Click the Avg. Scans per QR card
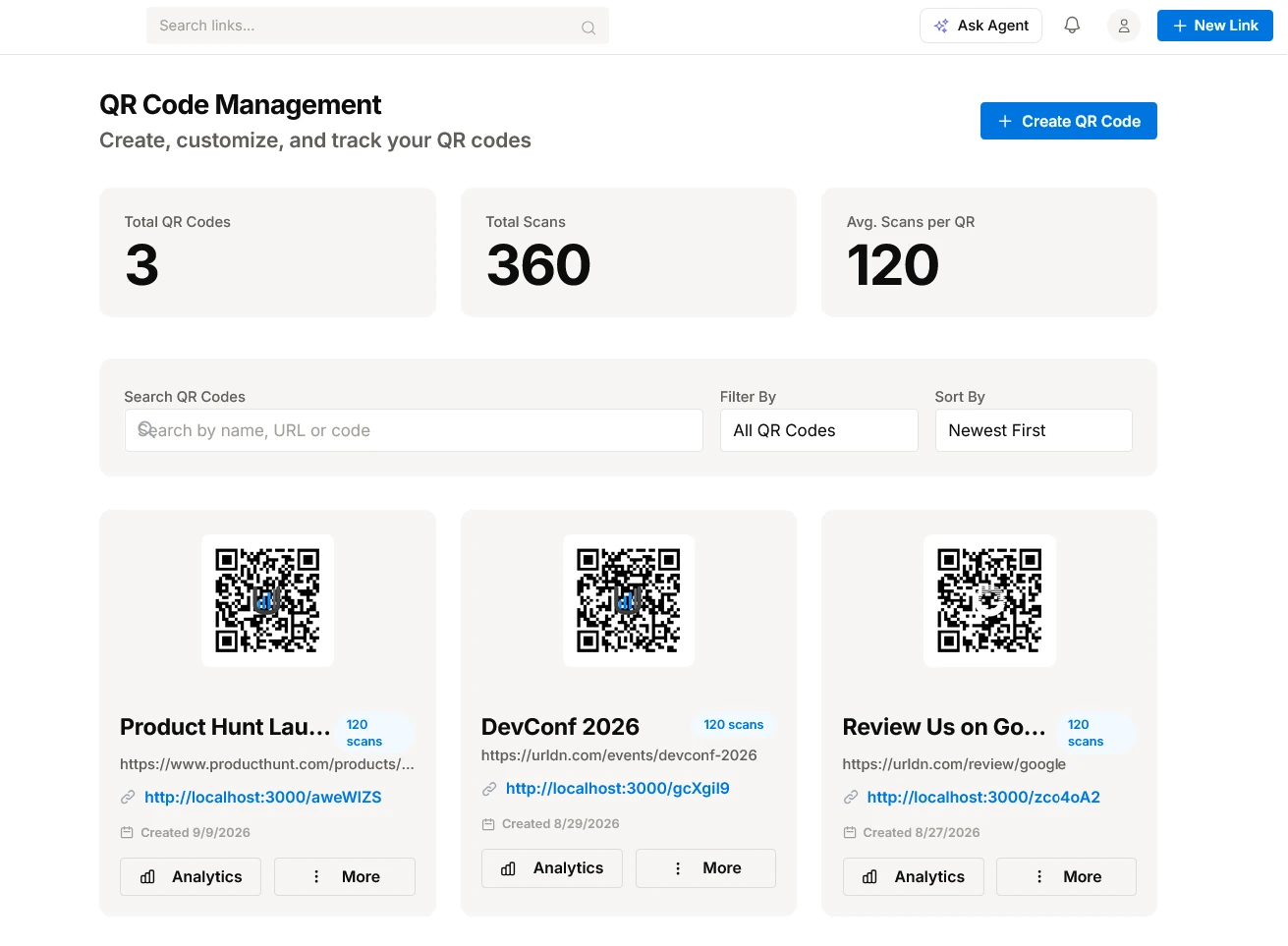The image size is (1288, 946). click(x=989, y=252)
